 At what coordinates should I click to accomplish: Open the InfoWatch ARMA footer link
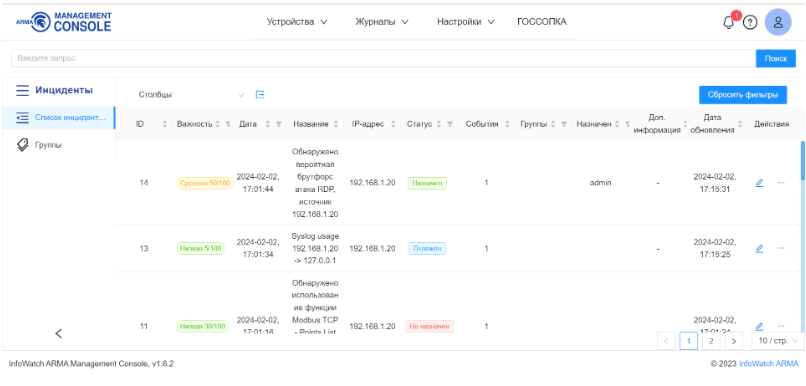click(x=768, y=363)
